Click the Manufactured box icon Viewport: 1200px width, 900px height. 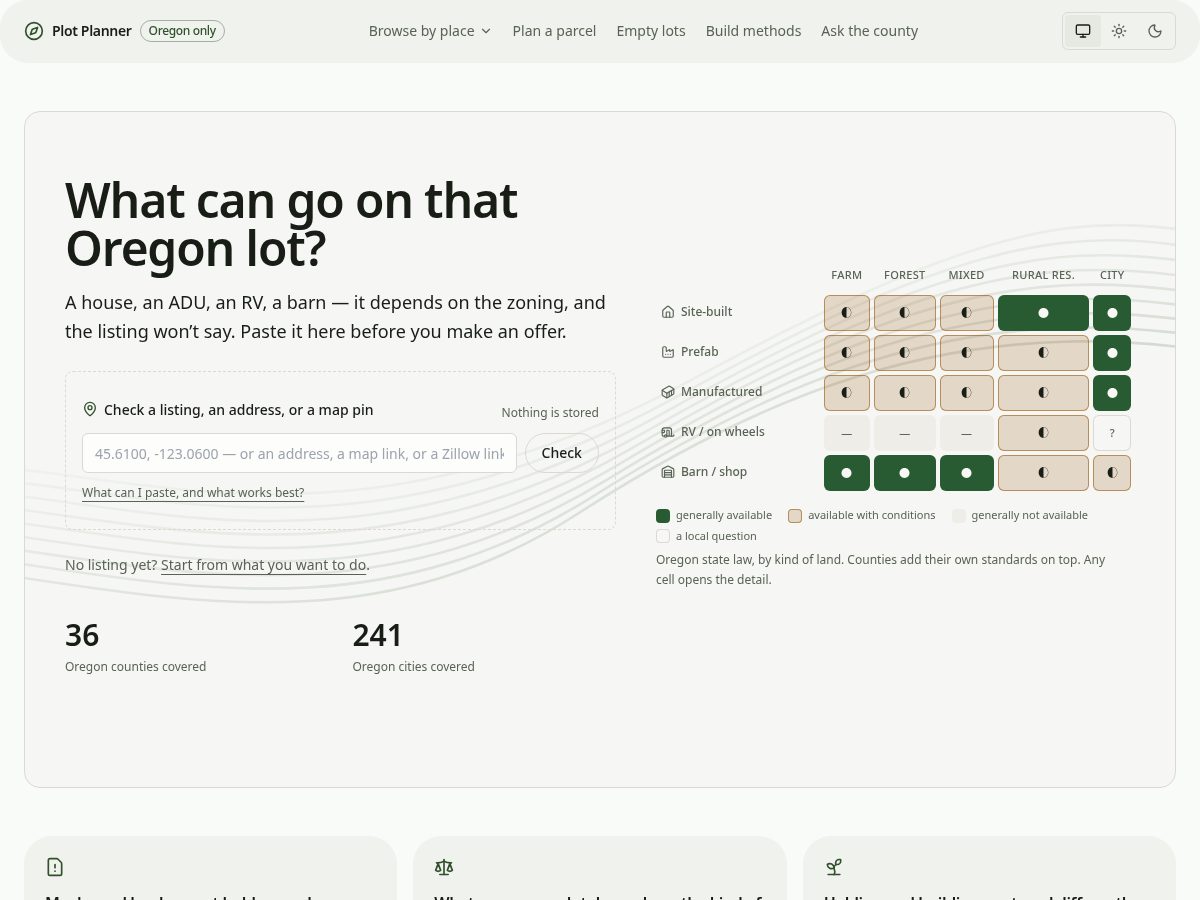click(x=668, y=392)
